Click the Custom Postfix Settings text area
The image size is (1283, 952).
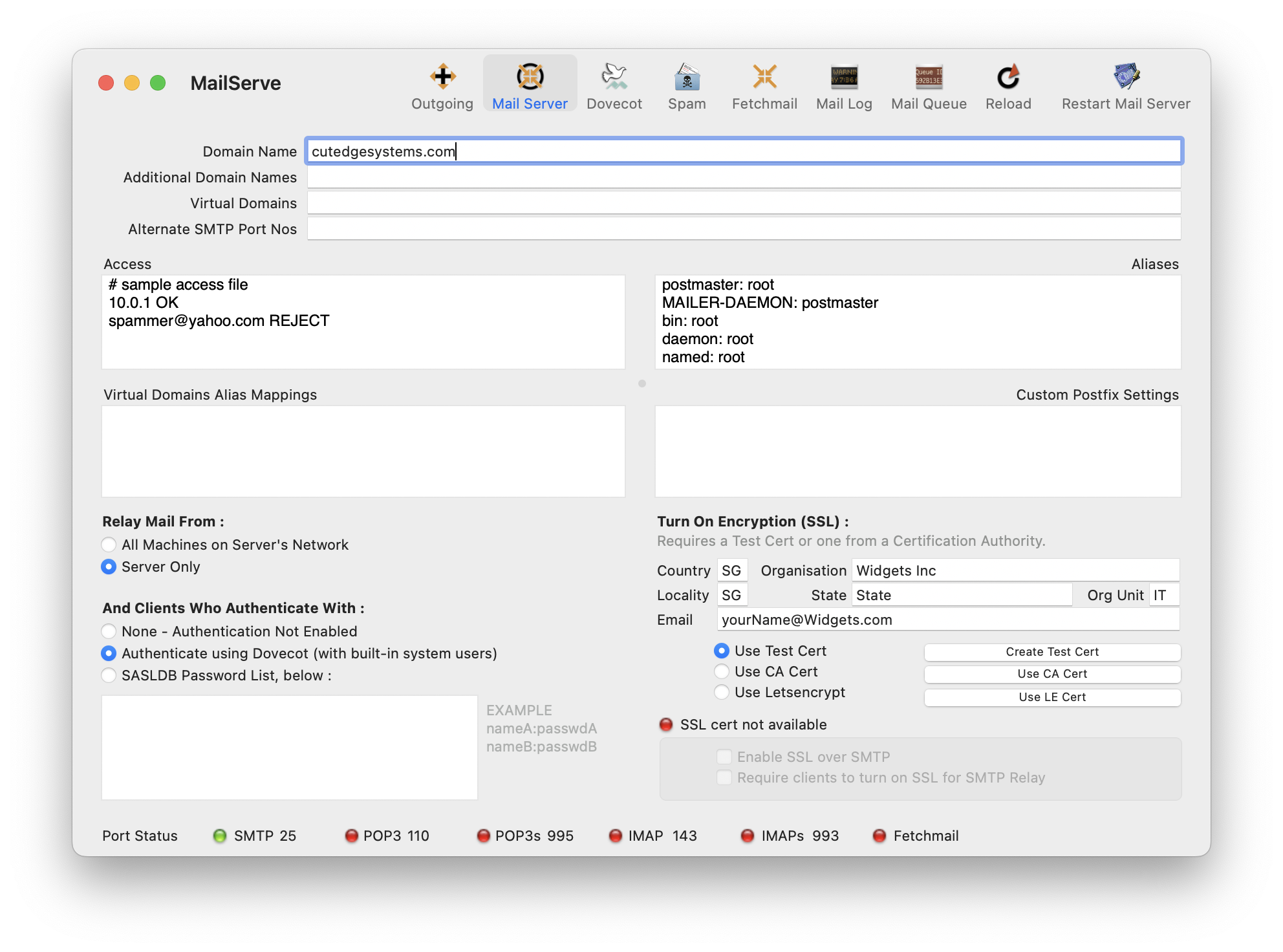click(918, 451)
